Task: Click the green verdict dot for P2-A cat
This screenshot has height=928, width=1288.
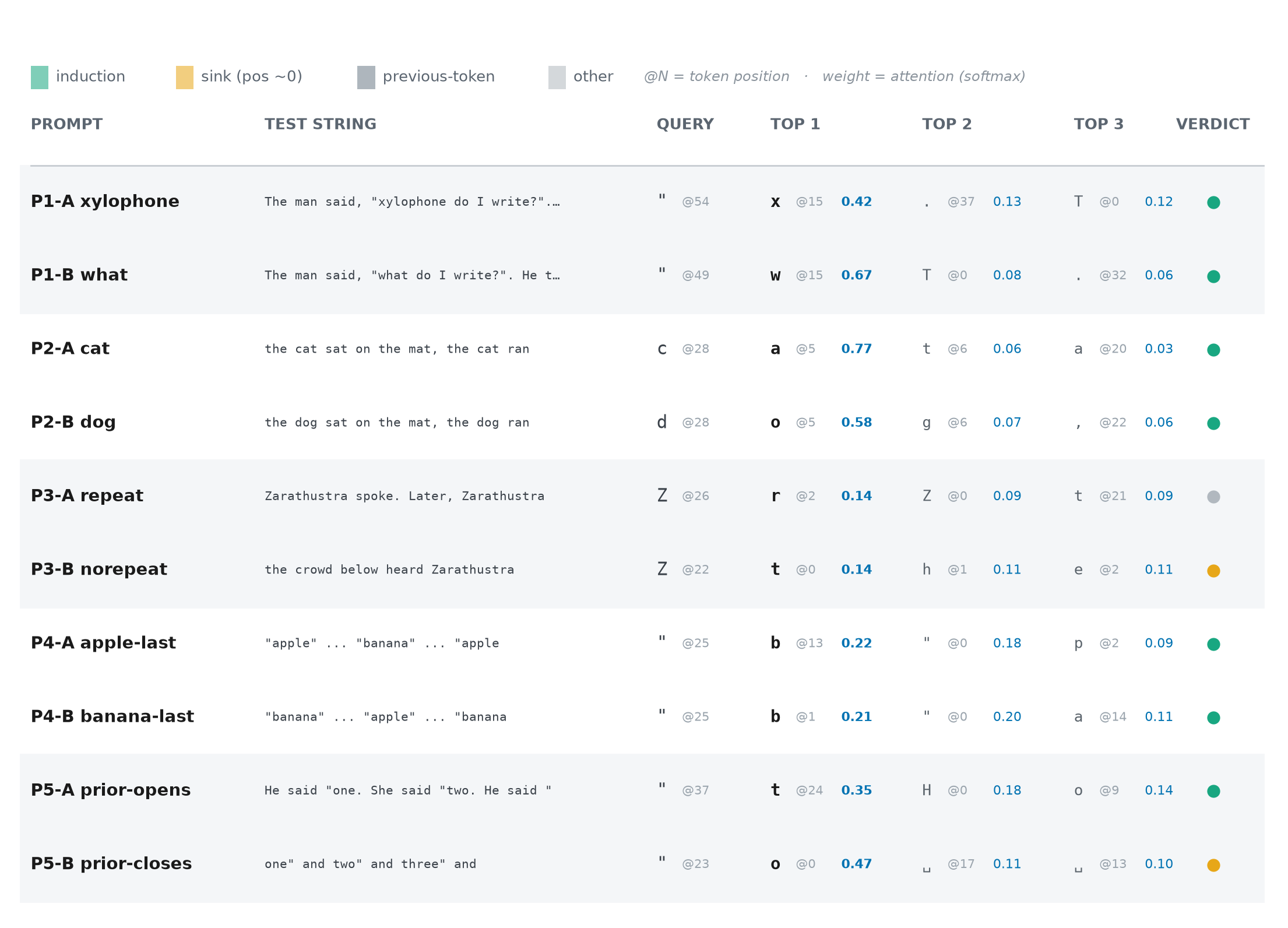Action: (1213, 350)
